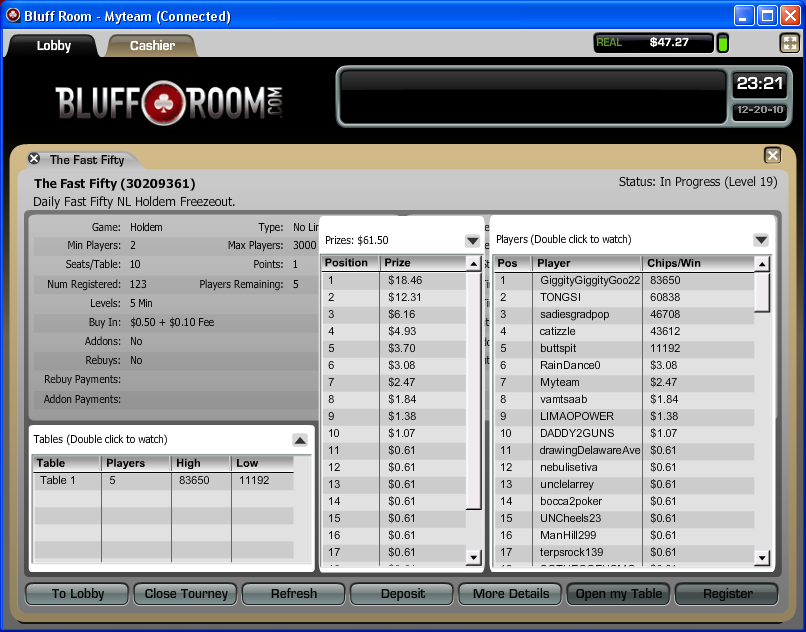Click the scroll up arrow in the Players list
806x632 pixels.
pyautogui.click(x=762, y=264)
